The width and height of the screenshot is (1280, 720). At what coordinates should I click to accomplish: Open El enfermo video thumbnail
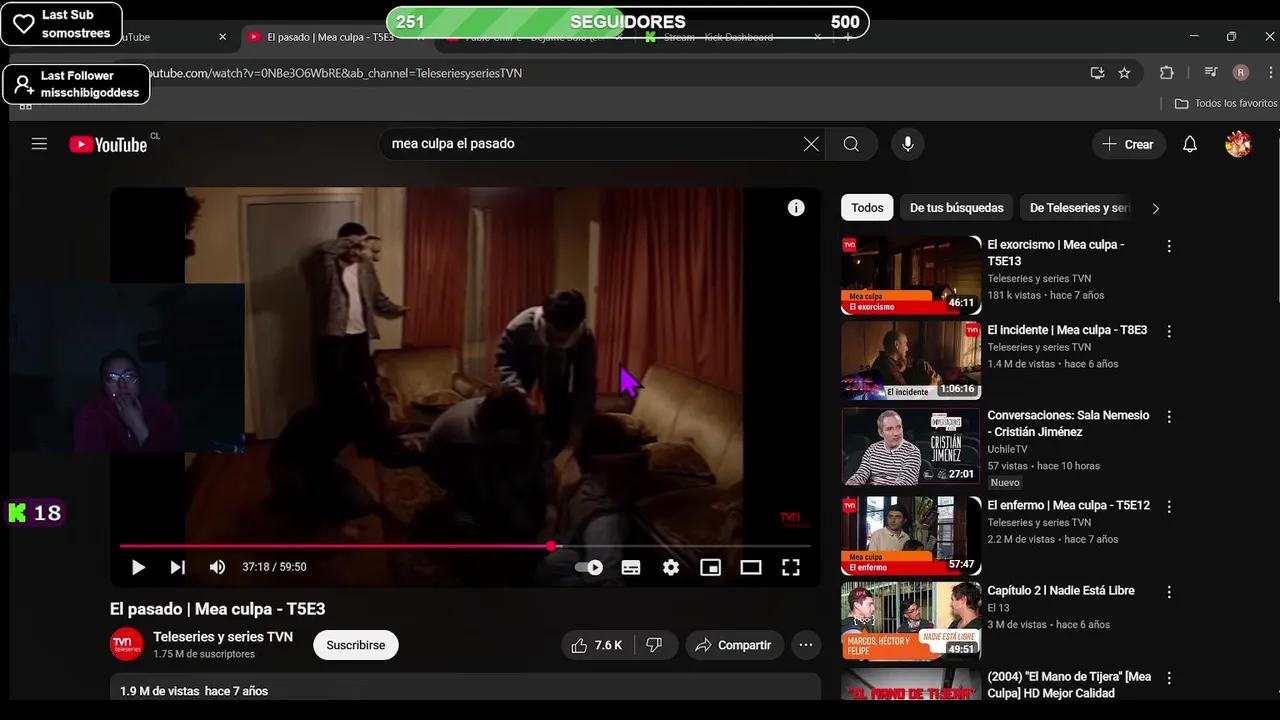pos(911,536)
